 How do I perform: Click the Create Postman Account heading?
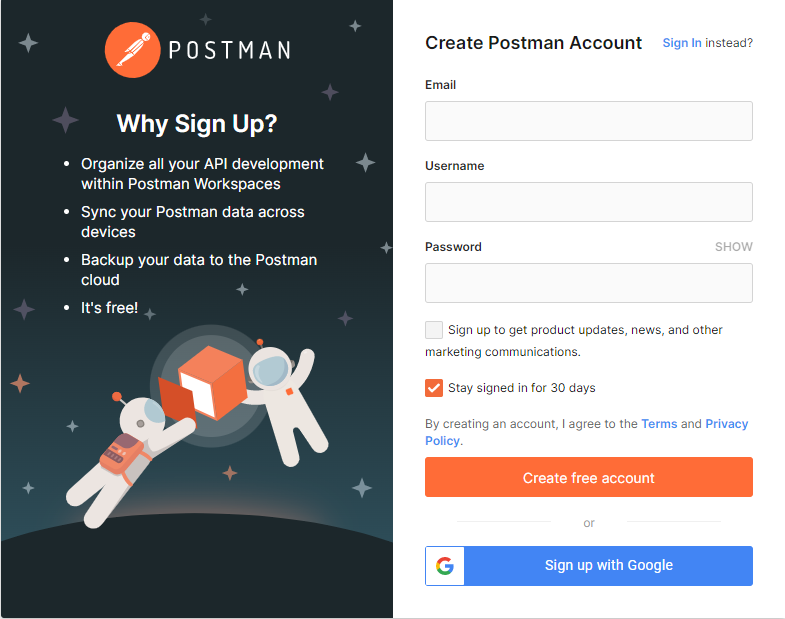[533, 43]
